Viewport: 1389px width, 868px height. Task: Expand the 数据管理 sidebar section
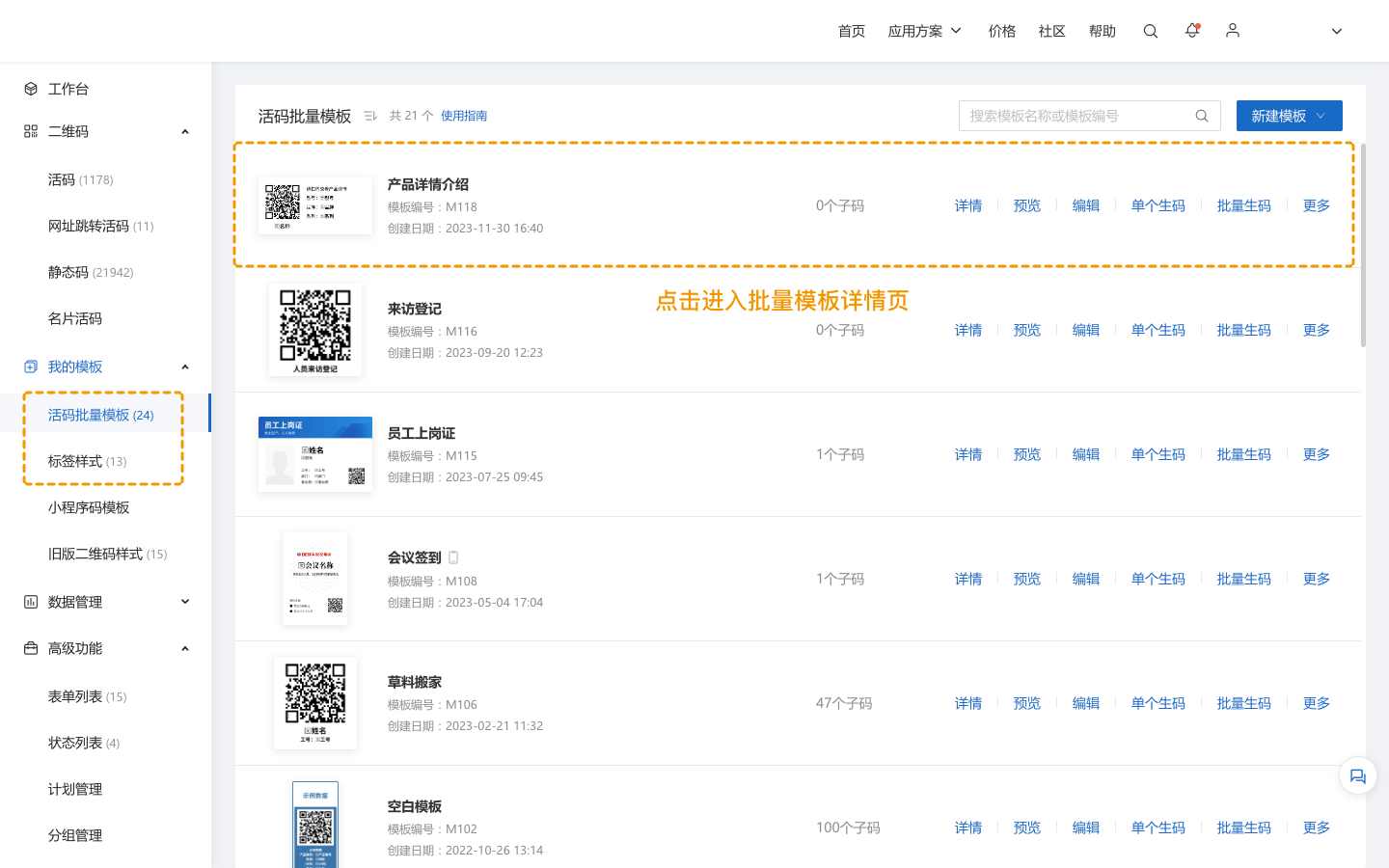coord(185,602)
